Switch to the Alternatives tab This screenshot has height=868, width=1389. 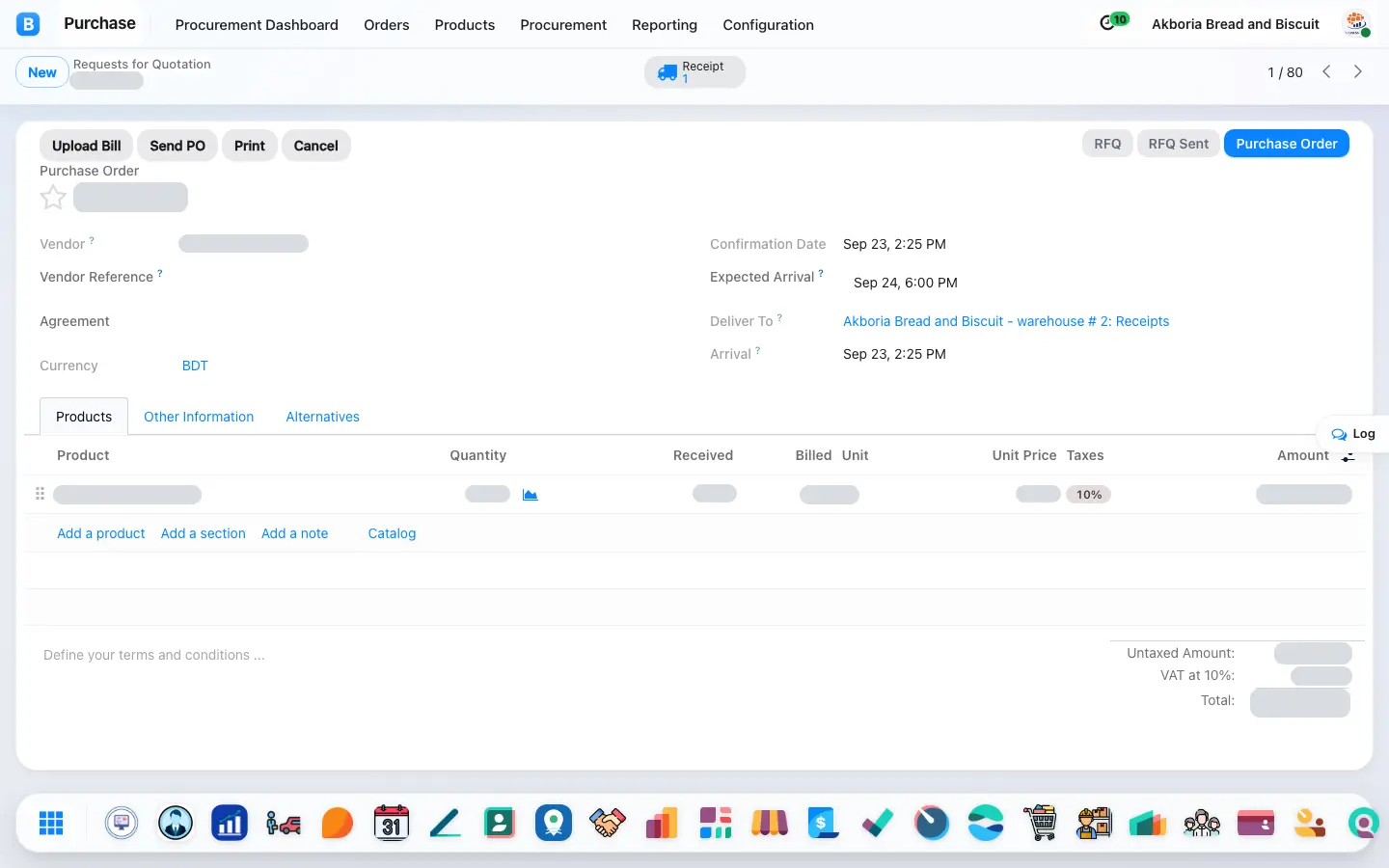click(x=323, y=417)
